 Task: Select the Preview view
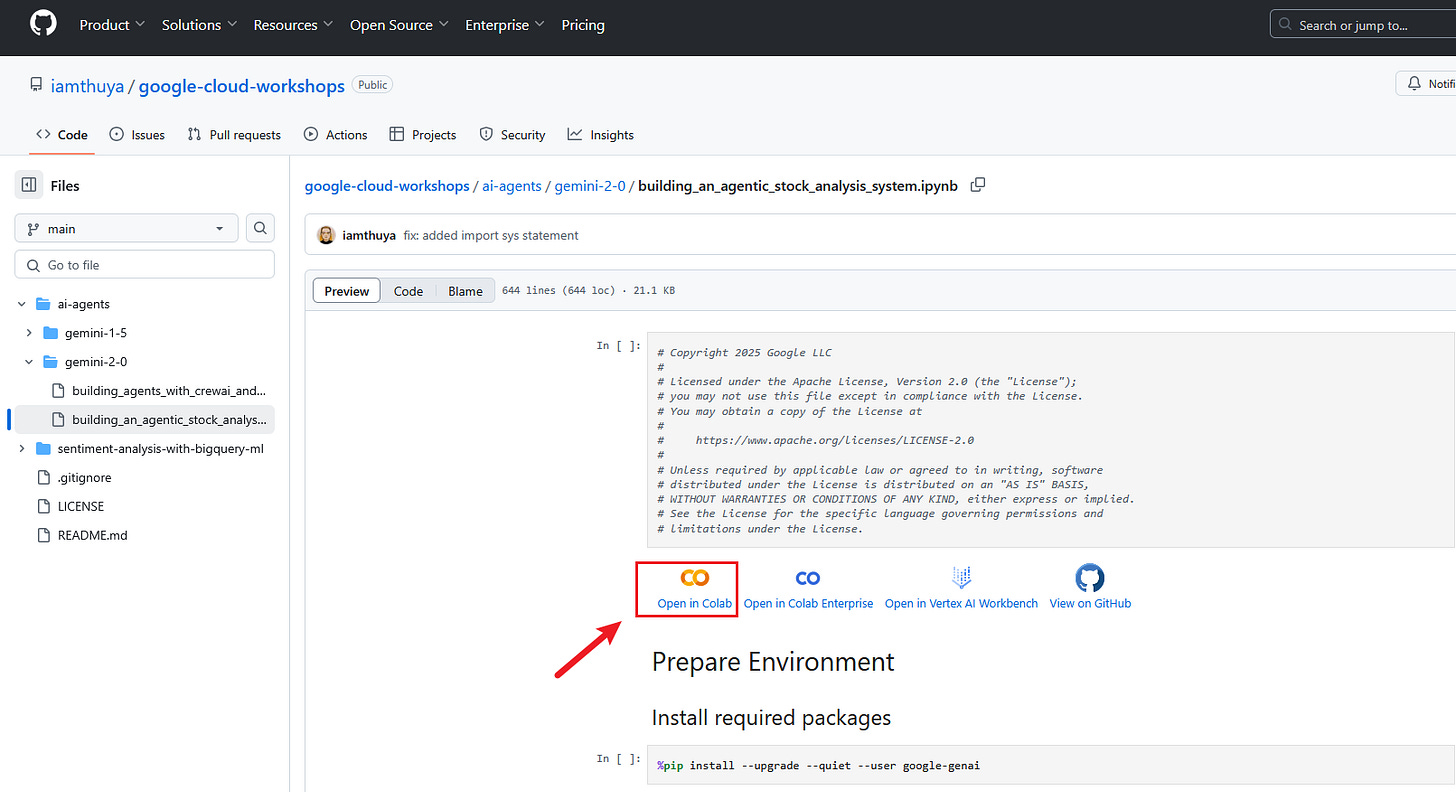347,291
